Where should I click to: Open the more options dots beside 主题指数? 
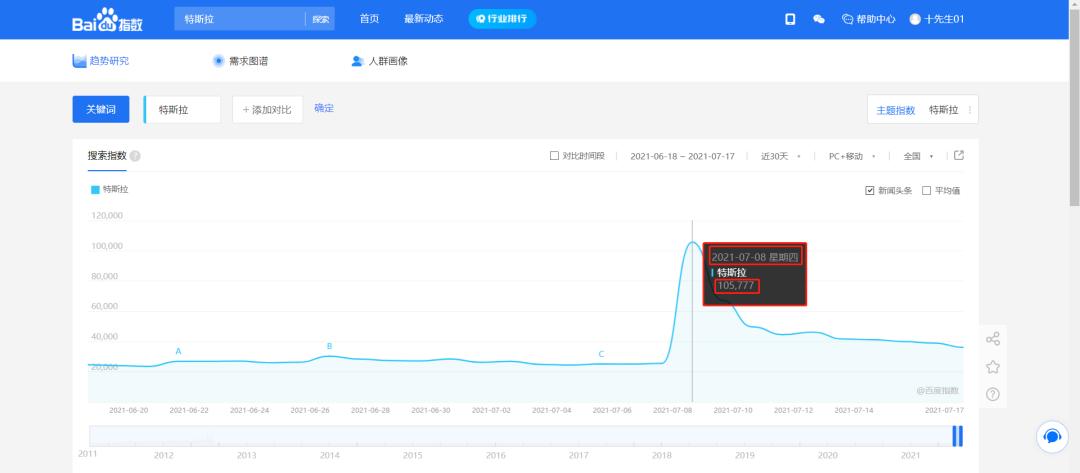click(x=970, y=109)
